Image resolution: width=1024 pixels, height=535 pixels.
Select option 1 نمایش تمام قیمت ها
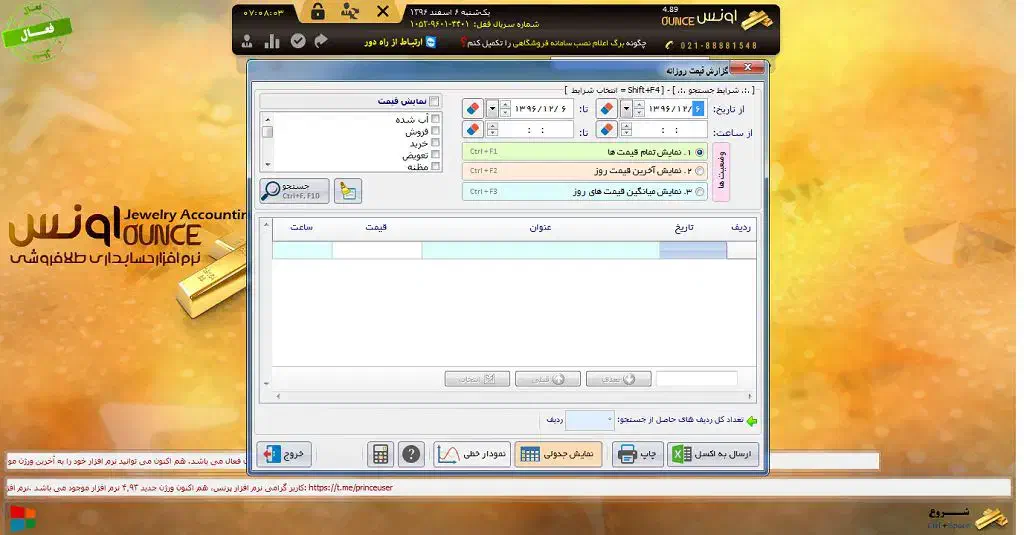(699, 152)
